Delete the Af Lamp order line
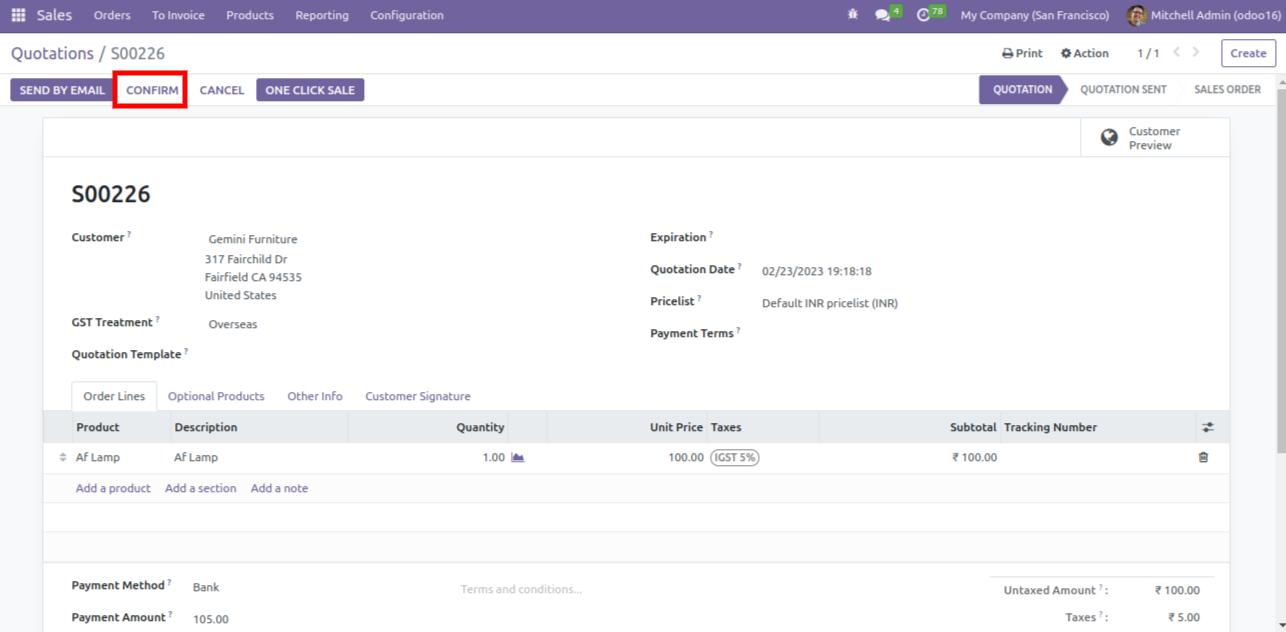 (1203, 457)
